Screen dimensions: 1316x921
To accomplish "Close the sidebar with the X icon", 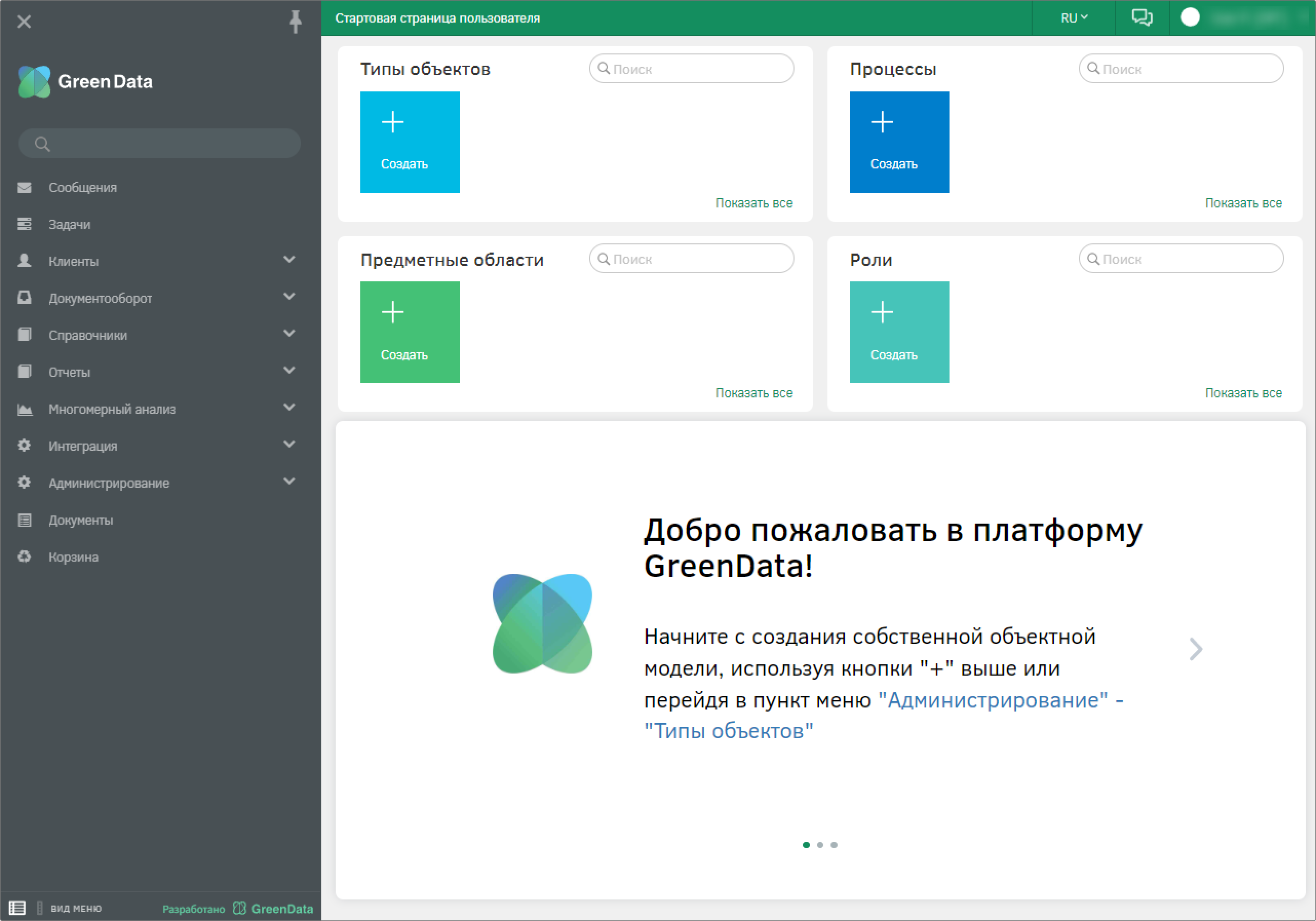I will pos(24,21).
